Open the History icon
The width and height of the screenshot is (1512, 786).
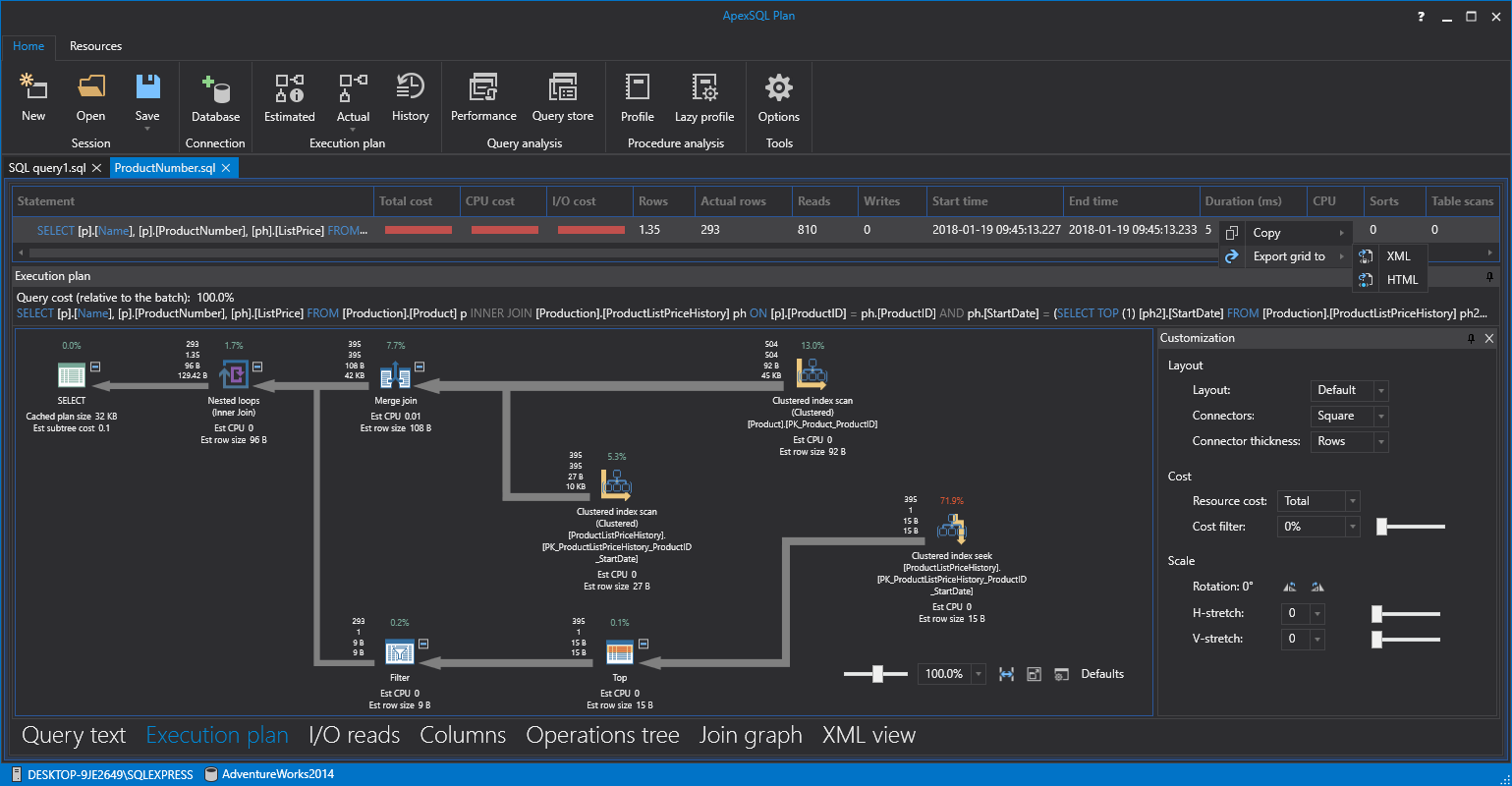click(x=410, y=88)
